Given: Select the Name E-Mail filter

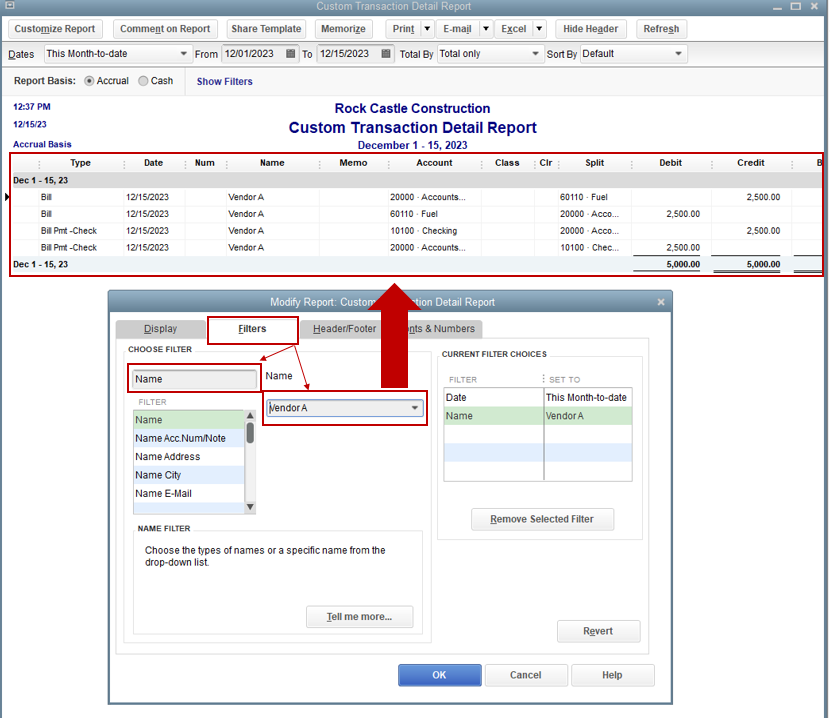Looking at the screenshot, I should click(x=189, y=493).
